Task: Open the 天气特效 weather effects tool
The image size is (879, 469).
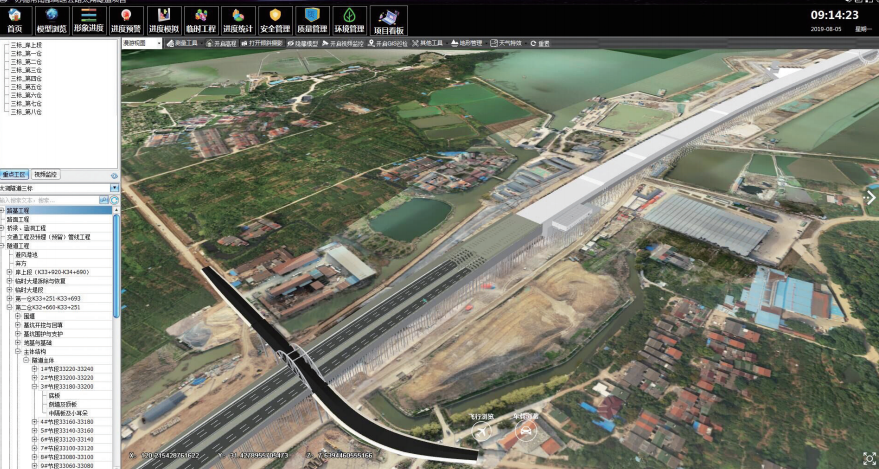Action: coord(506,43)
